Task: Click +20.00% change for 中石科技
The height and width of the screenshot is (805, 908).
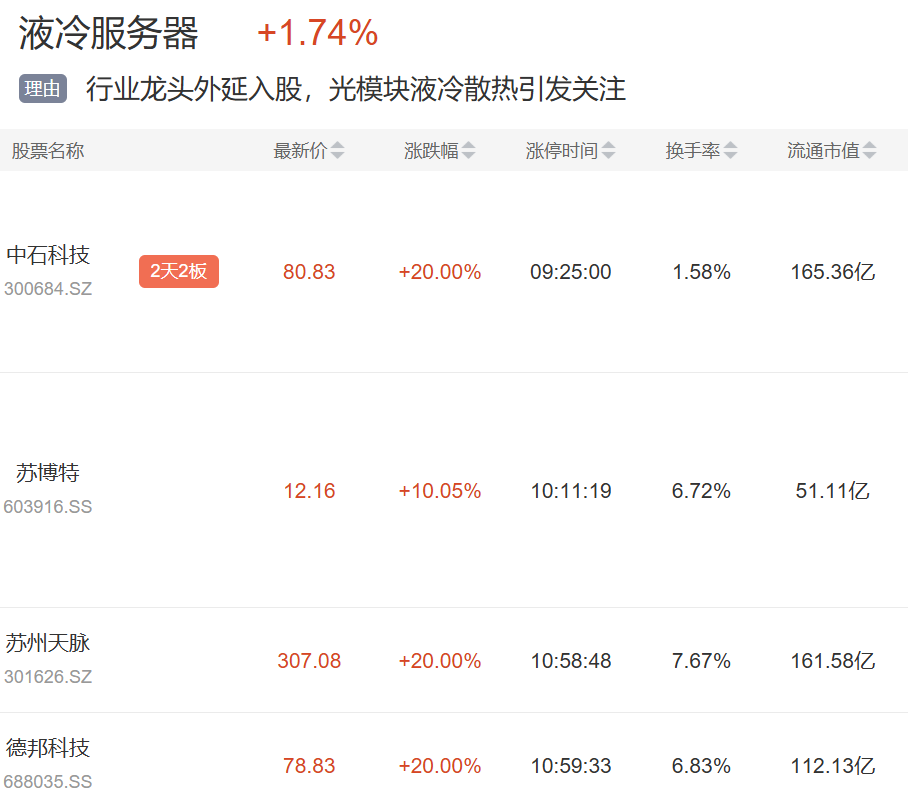Action: [x=440, y=272]
